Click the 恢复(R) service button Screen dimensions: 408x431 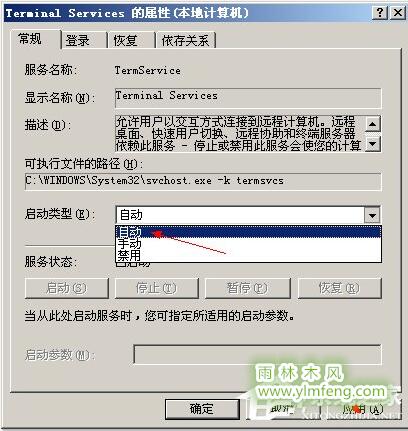click(x=339, y=288)
